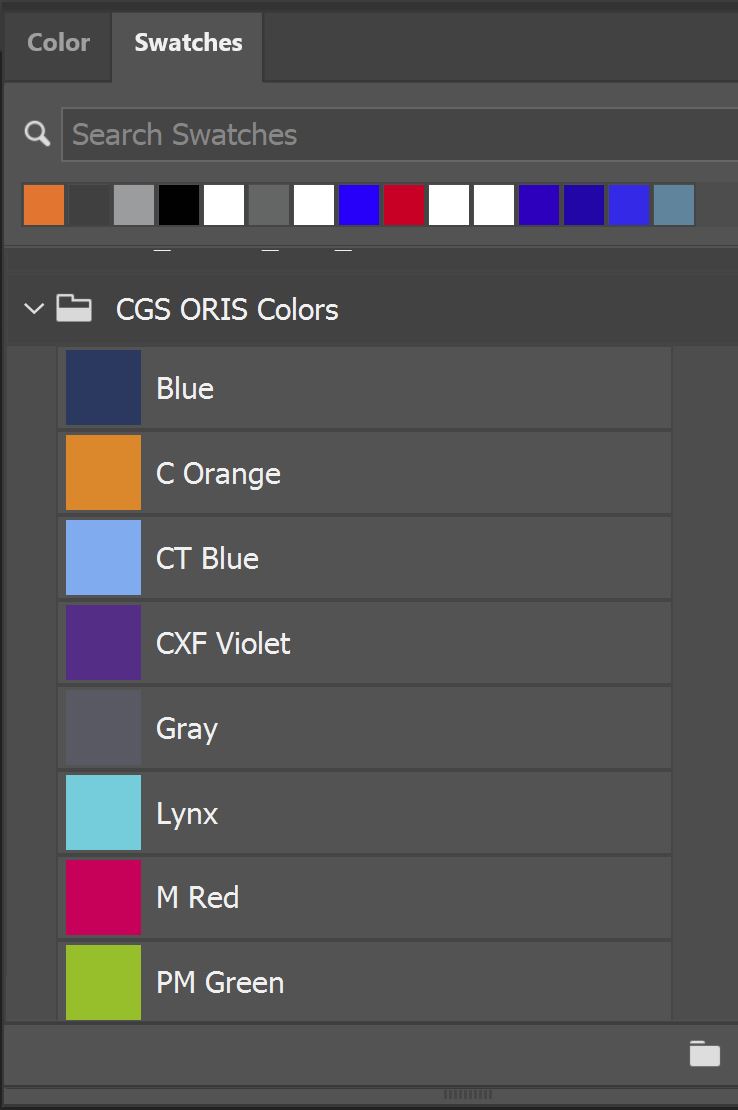Switch to the Color tab
Viewport: 738px width, 1110px height.
coord(57,43)
